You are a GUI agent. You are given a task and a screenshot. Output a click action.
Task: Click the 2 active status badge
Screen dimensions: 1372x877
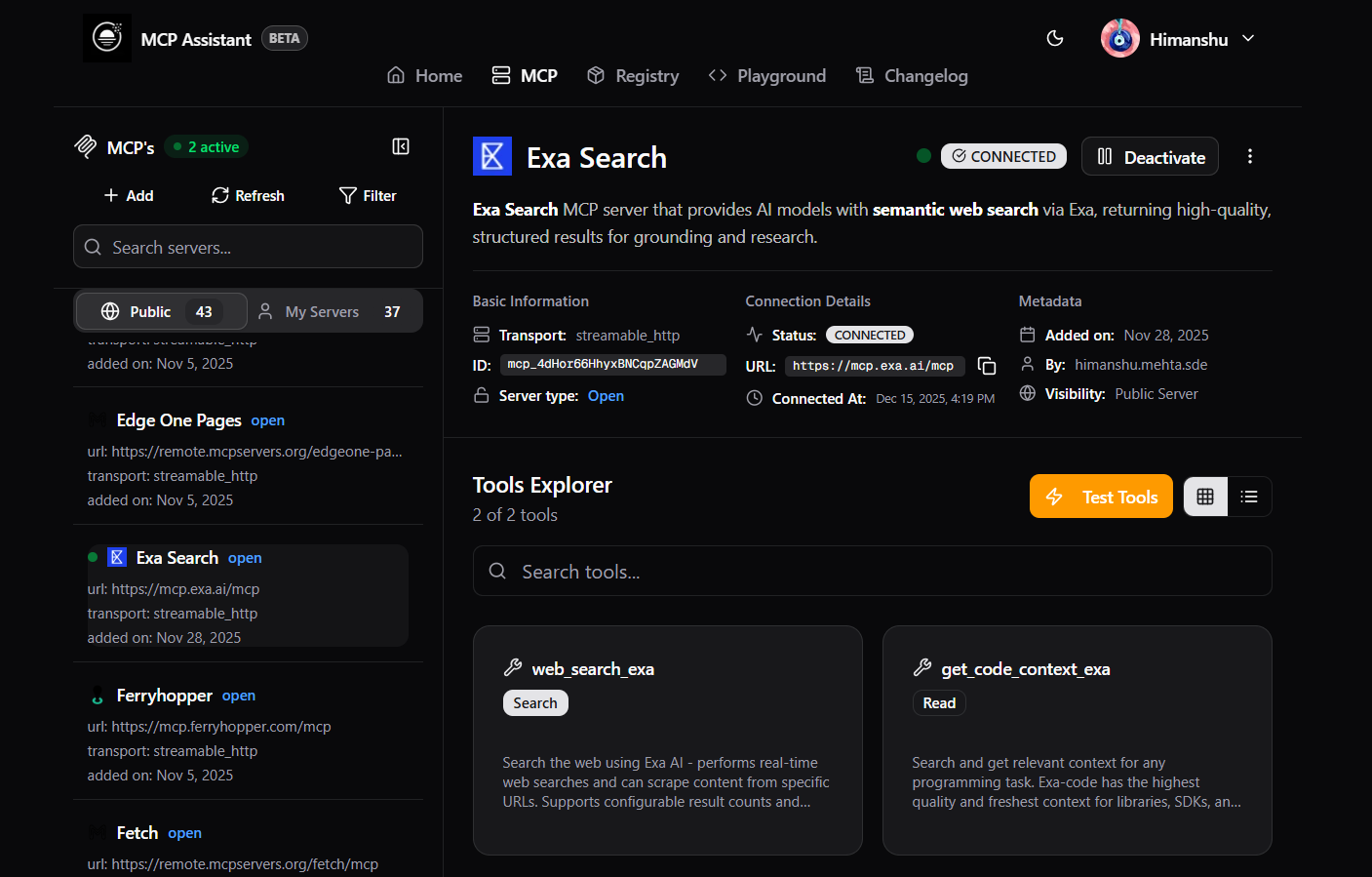(x=207, y=146)
